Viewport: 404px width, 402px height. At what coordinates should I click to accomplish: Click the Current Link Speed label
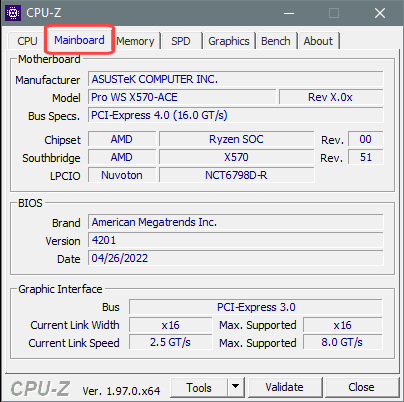click(74, 343)
